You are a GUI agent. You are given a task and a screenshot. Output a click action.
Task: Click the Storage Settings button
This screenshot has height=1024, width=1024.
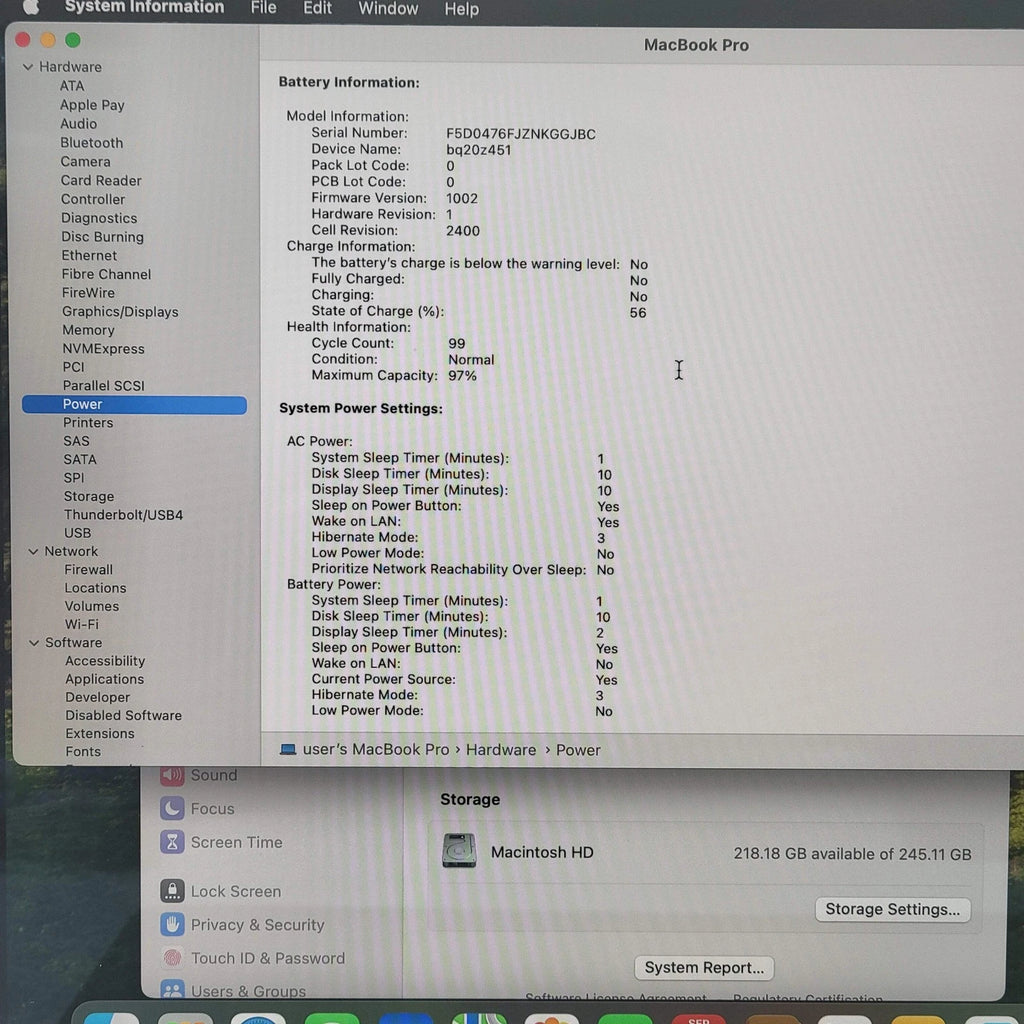[x=892, y=909]
